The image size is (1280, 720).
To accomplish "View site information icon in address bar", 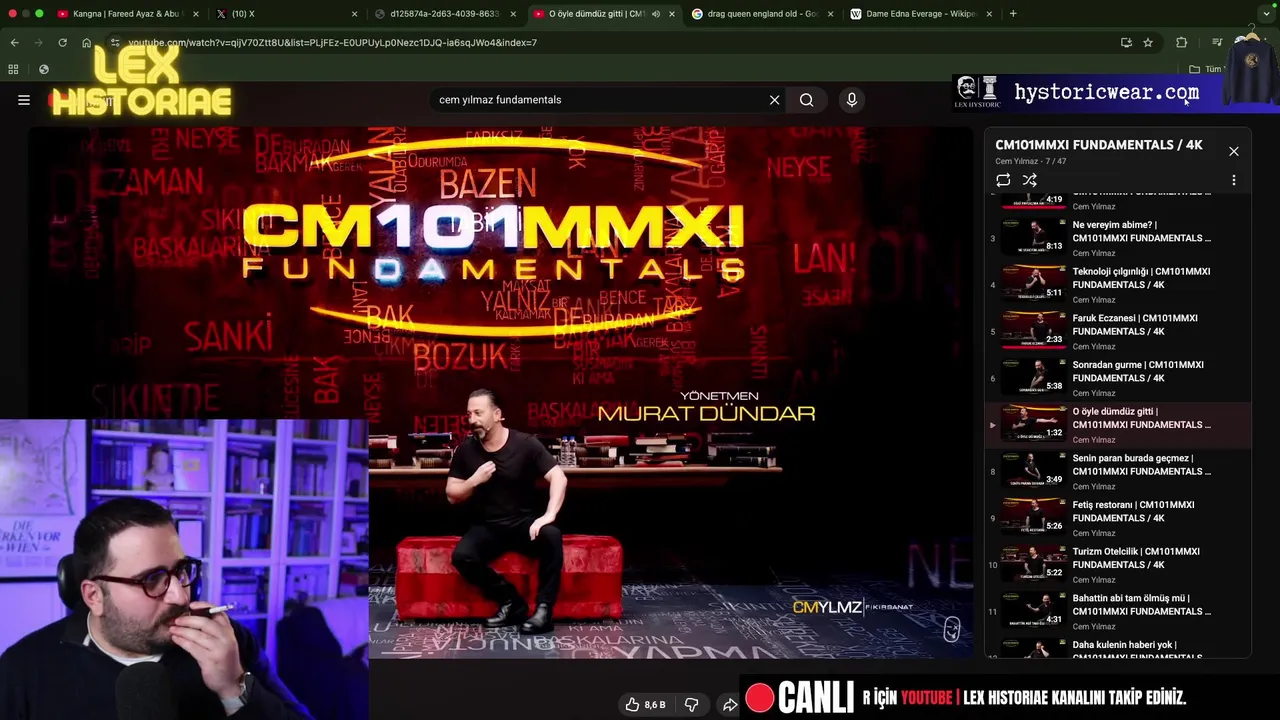I will 116,43.
